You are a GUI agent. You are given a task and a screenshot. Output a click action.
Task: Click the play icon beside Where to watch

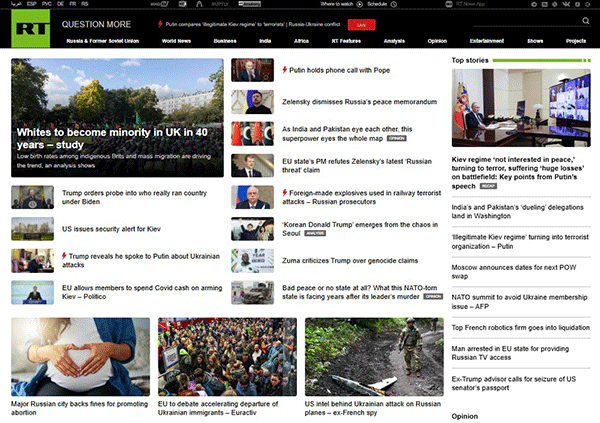click(x=359, y=4)
